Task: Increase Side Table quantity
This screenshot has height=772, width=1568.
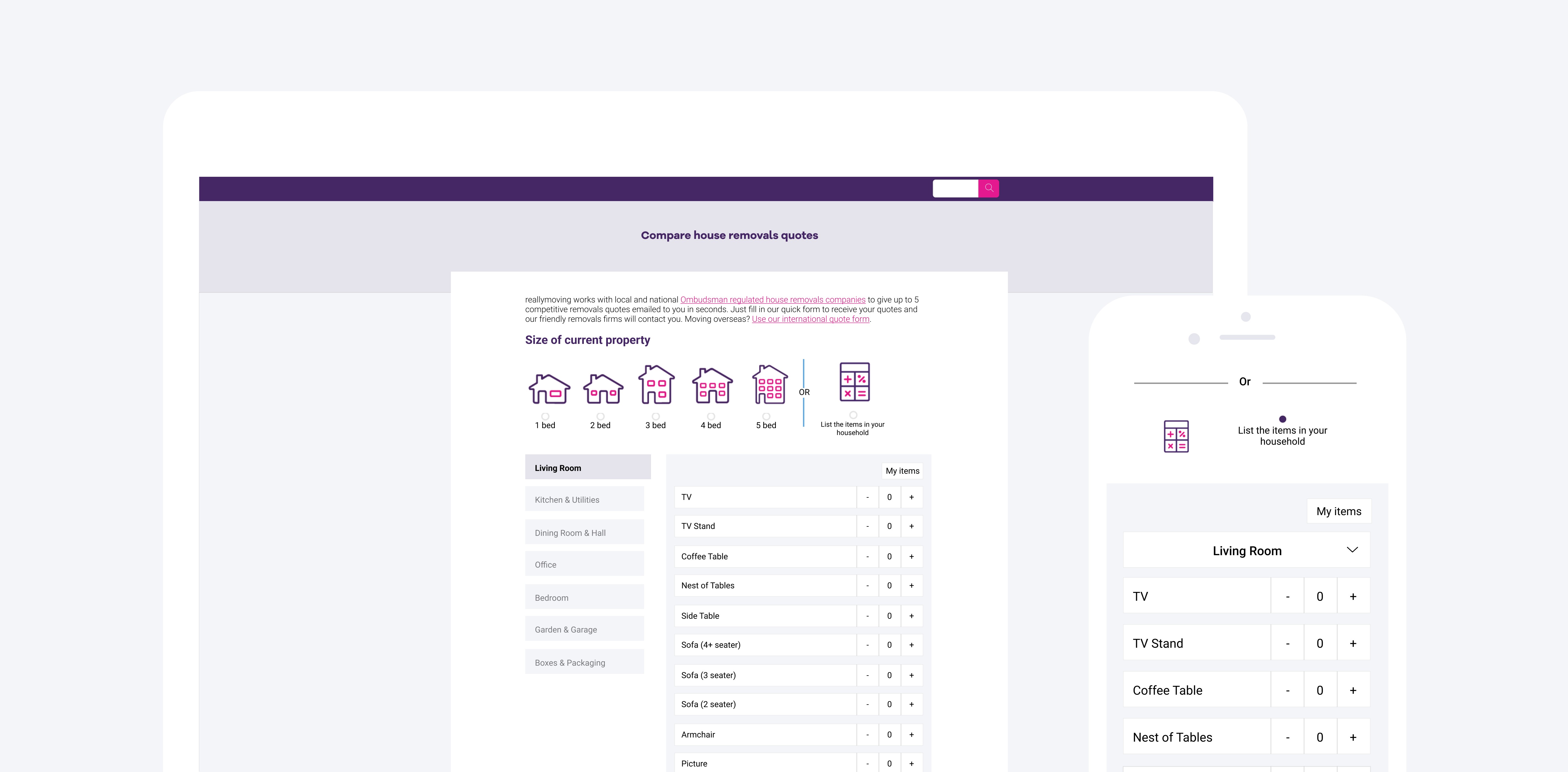Action: point(911,616)
